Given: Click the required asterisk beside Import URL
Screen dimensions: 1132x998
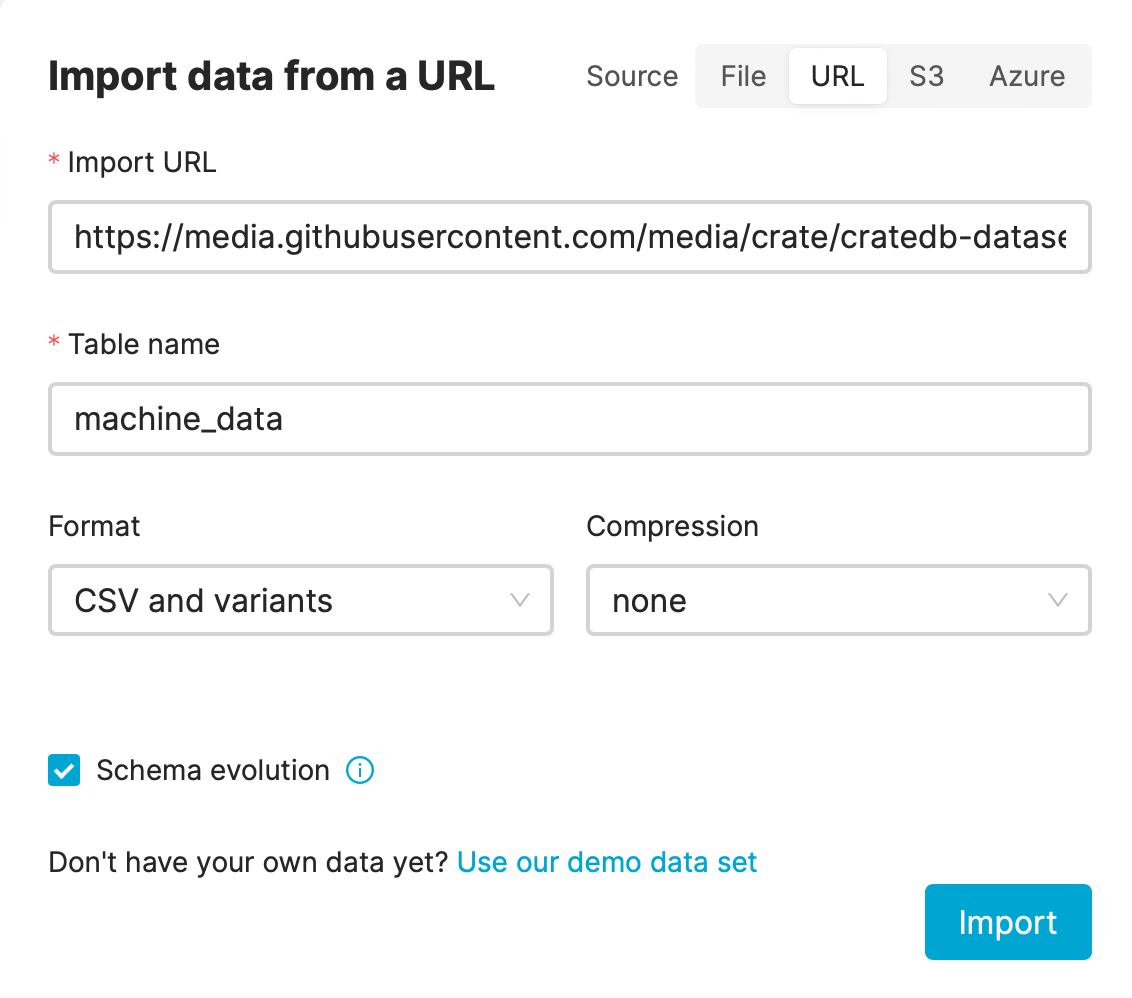Looking at the screenshot, I should coord(53,162).
